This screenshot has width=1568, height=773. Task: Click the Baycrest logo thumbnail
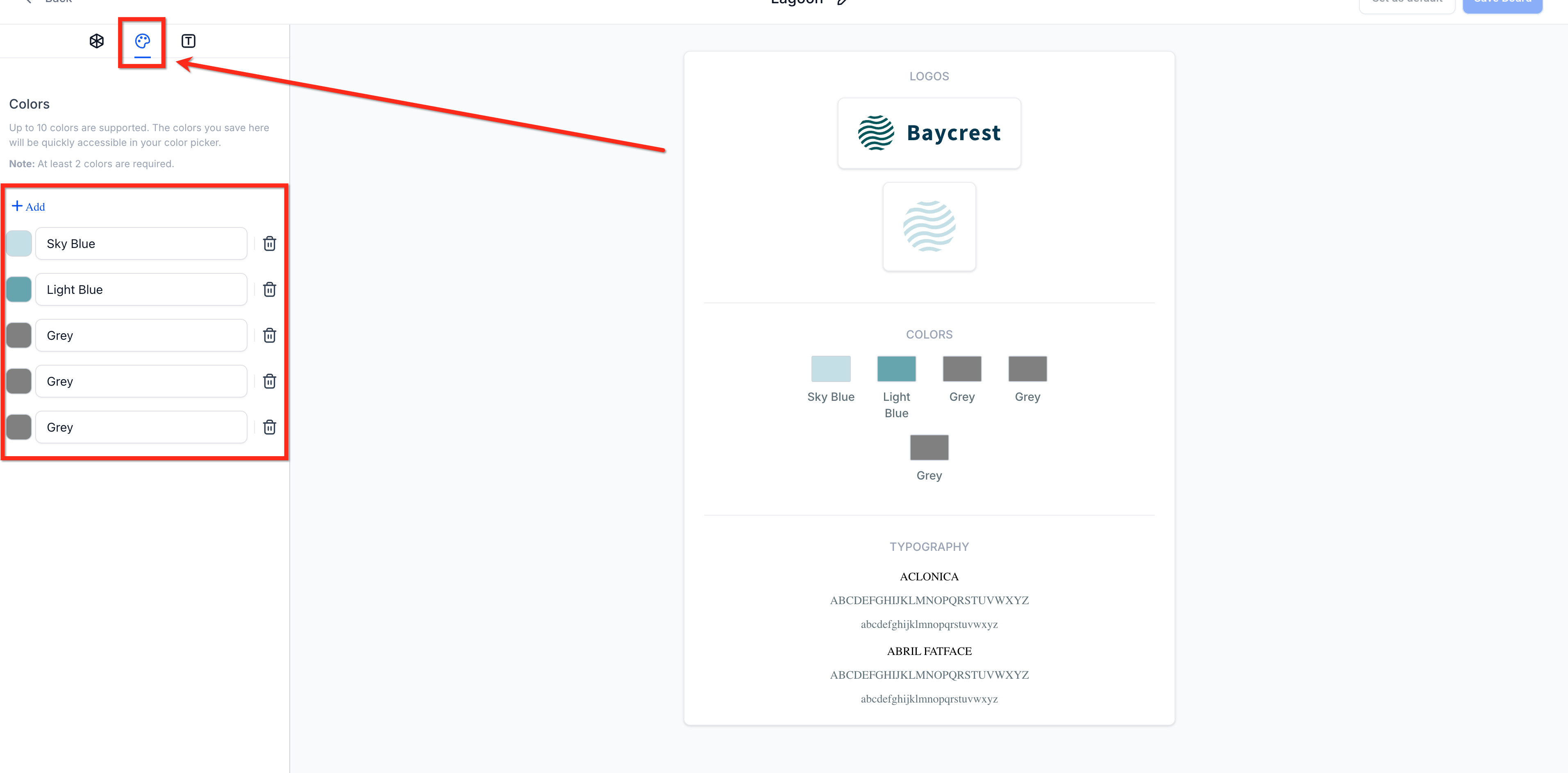click(929, 133)
